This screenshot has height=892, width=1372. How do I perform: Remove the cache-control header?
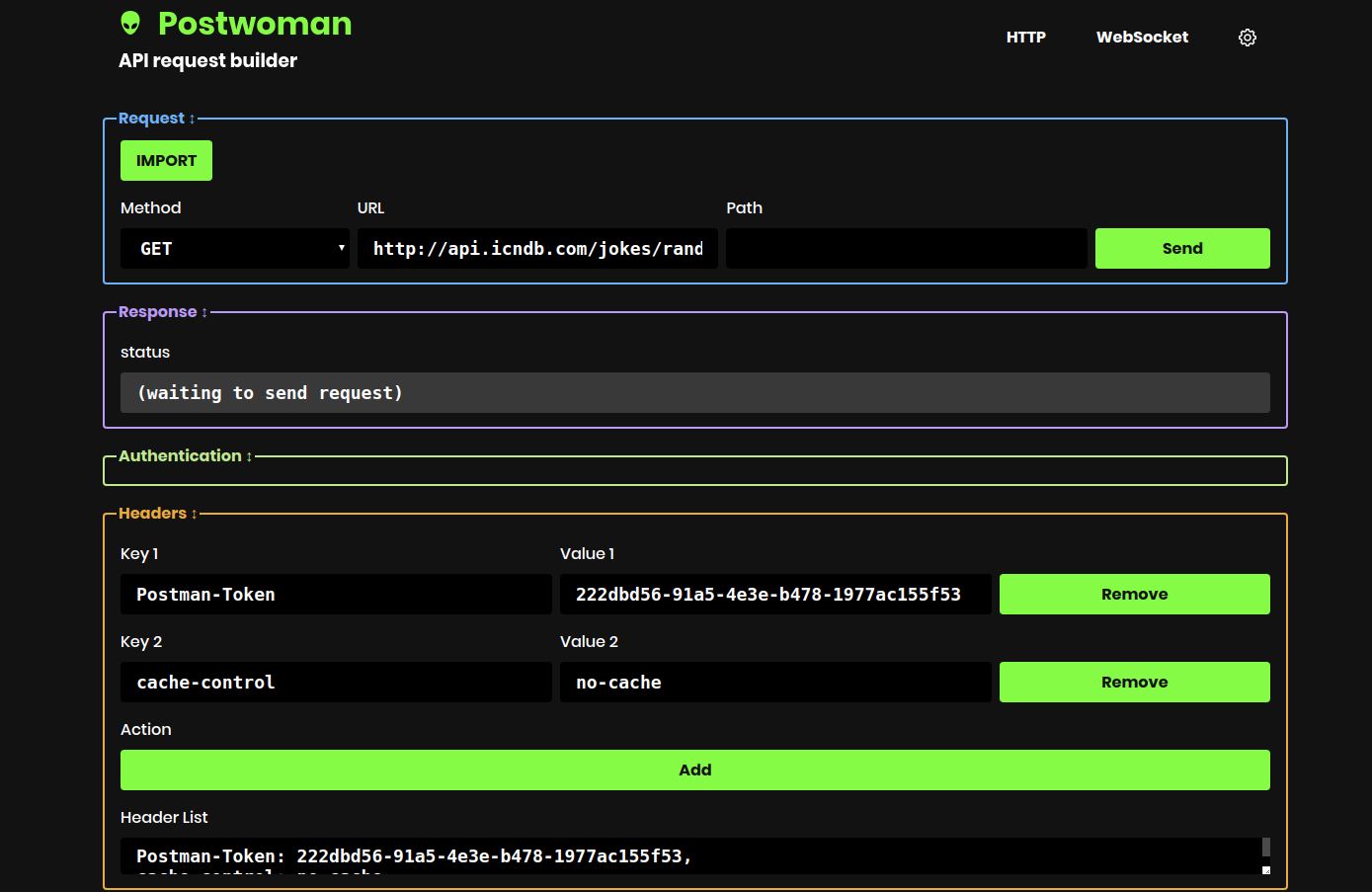point(1135,683)
